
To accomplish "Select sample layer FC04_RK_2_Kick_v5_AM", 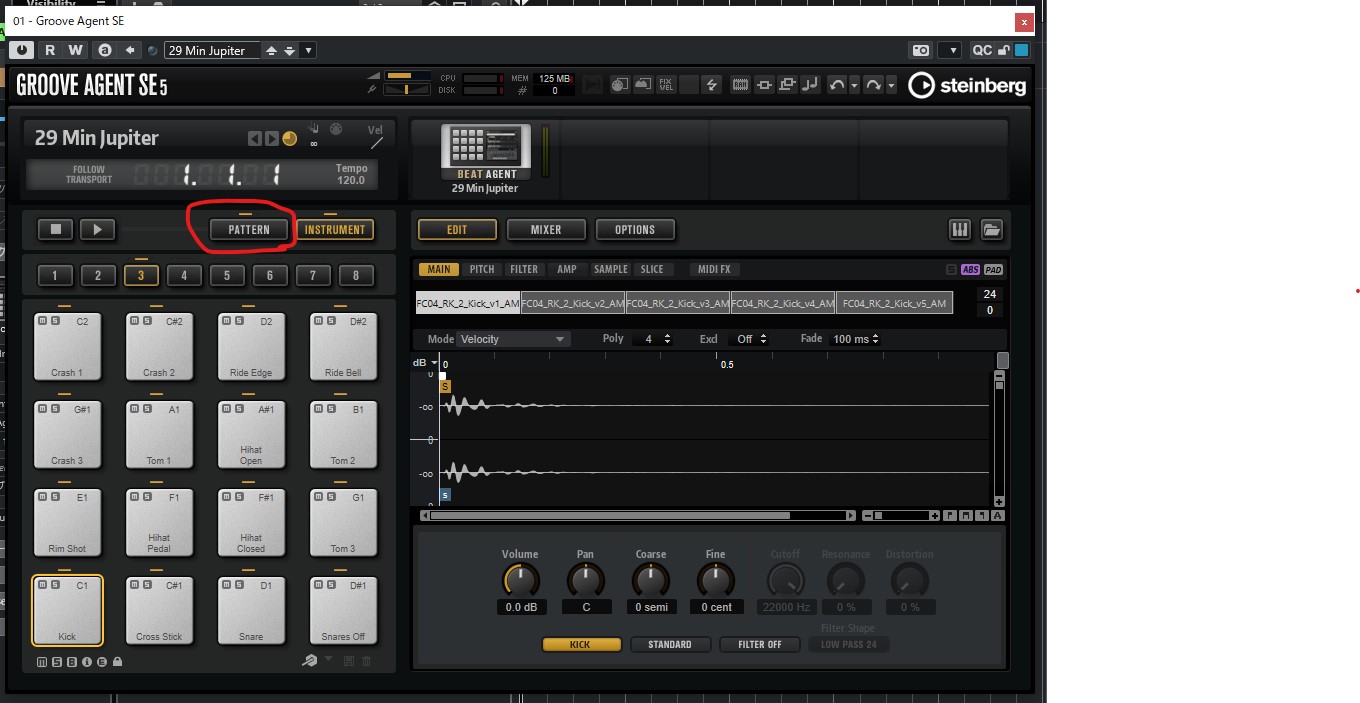I will [x=894, y=303].
